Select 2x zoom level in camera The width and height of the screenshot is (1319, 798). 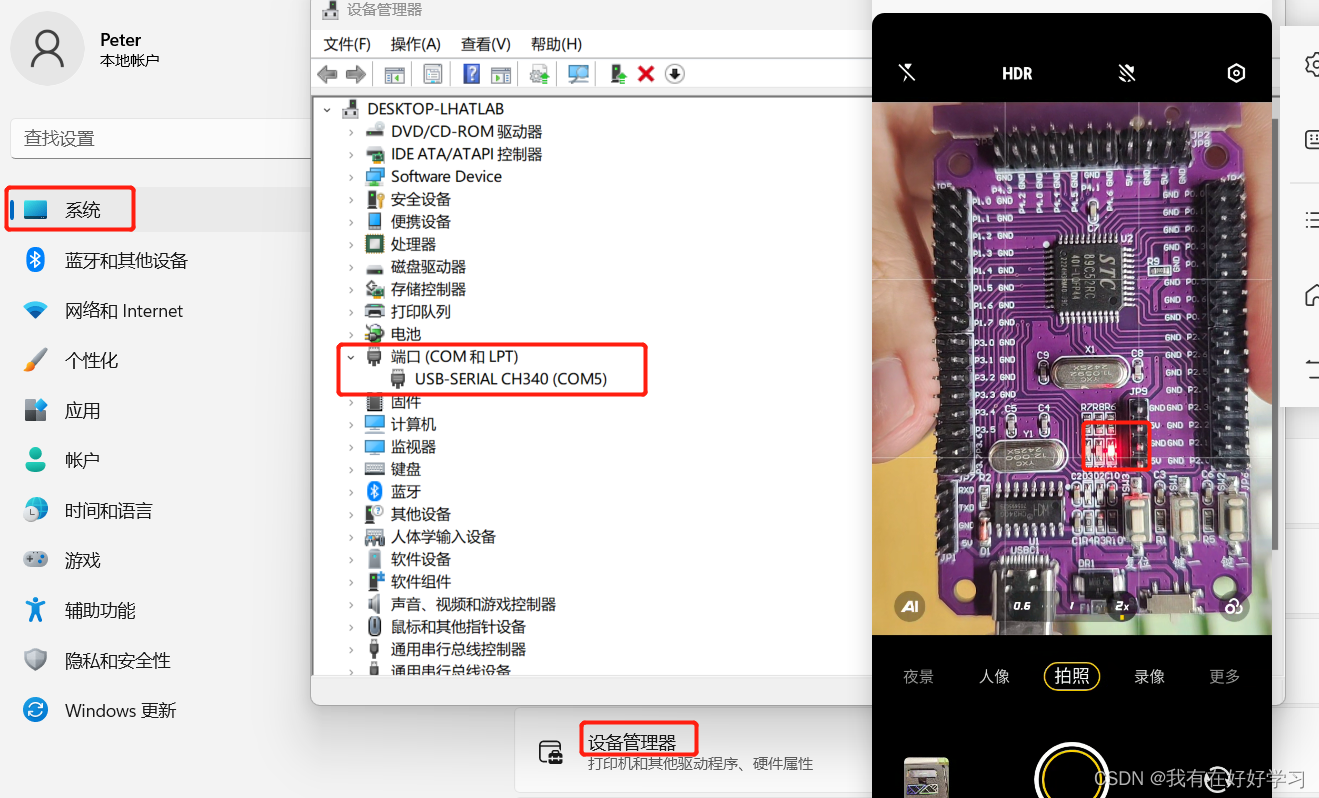(x=1122, y=606)
